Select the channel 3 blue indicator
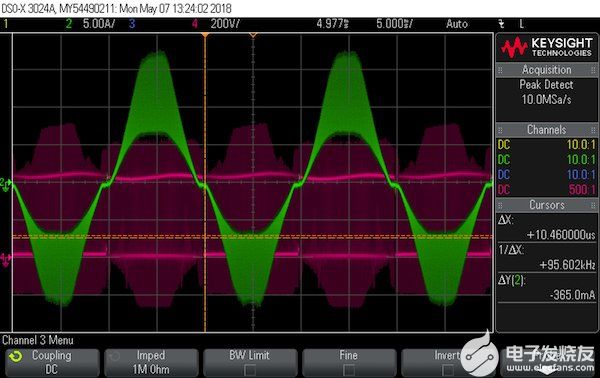The width and height of the screenshot is (600, 378). point(132,24)
